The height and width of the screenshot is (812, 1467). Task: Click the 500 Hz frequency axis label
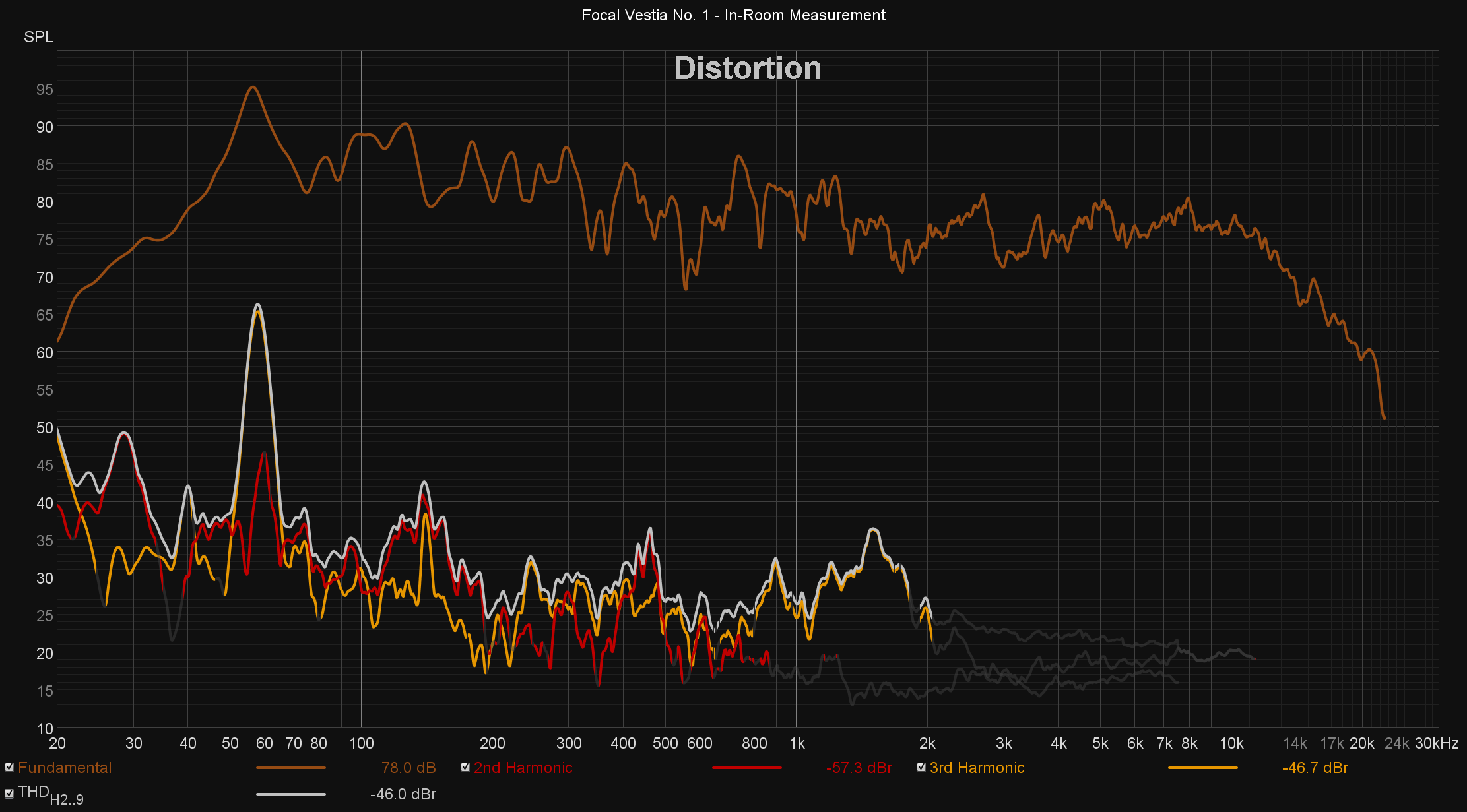tap(665, 743)
